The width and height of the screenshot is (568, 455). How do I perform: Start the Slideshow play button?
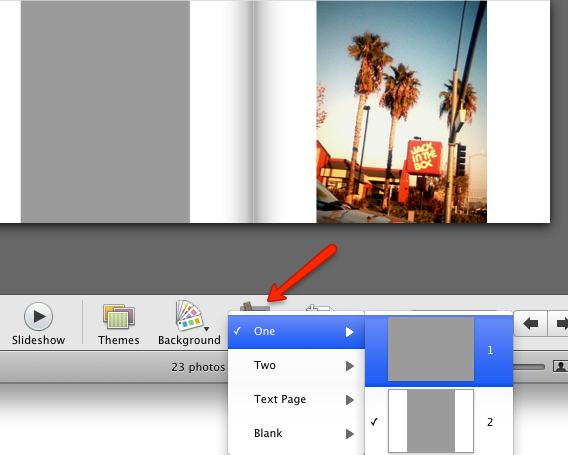point(38,317)
